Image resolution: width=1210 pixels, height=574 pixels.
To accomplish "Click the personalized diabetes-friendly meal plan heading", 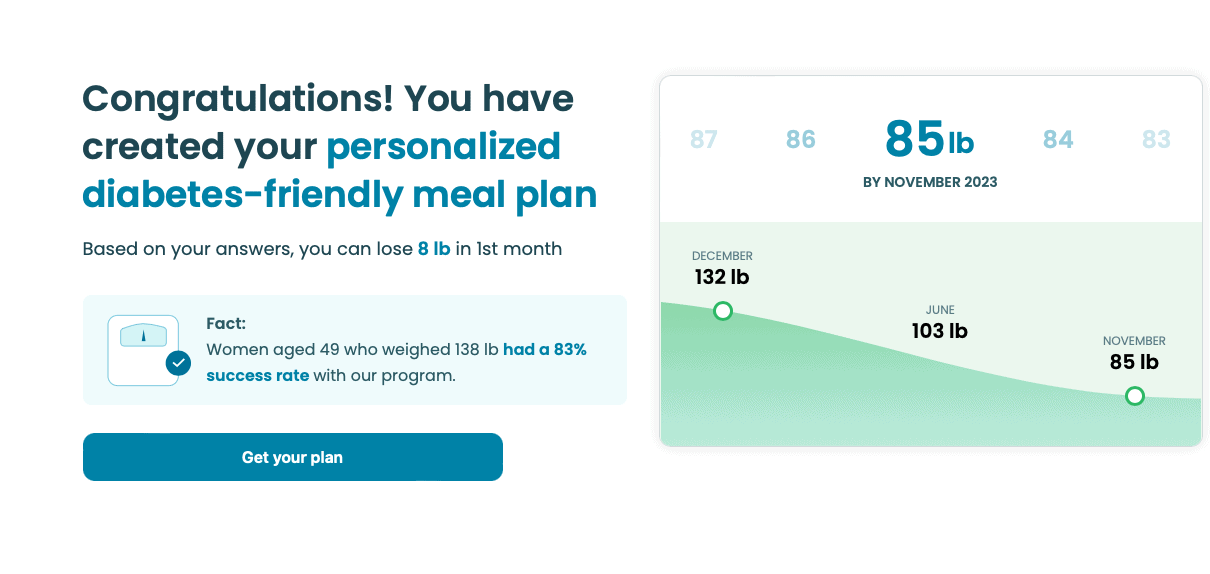I will [x=340, y=170].
